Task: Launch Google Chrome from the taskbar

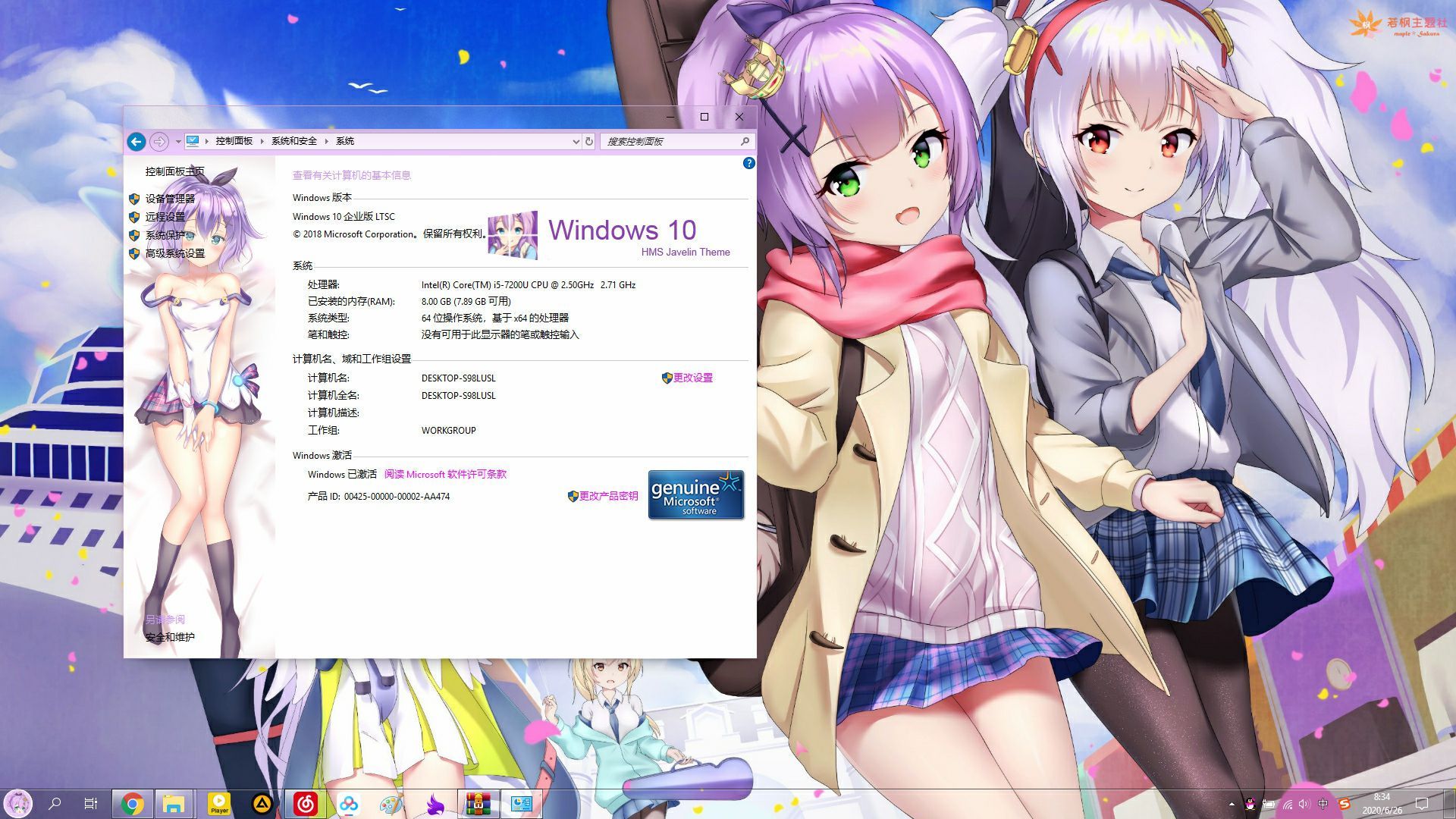Action: (132, 804)
